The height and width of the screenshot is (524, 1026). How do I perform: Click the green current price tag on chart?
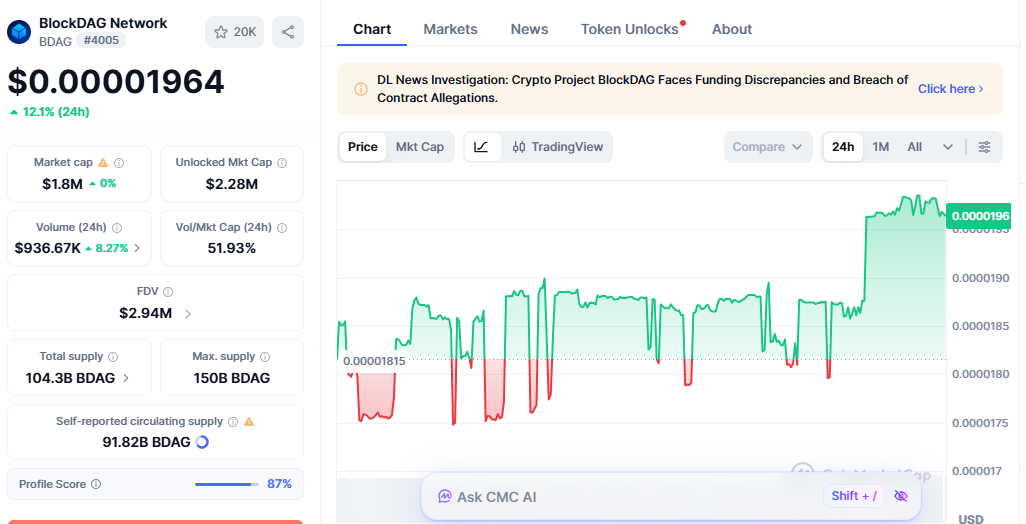click(978, 216)
